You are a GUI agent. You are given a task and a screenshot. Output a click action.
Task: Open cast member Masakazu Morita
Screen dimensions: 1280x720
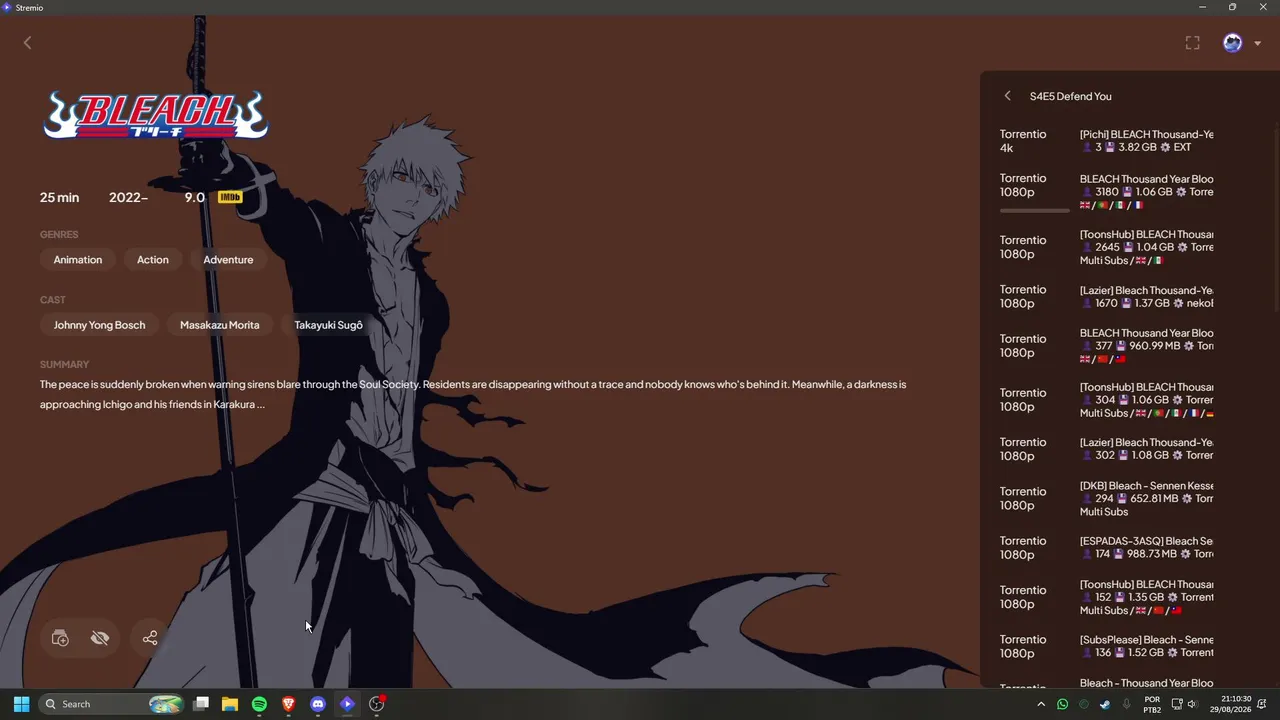point(219,325)
